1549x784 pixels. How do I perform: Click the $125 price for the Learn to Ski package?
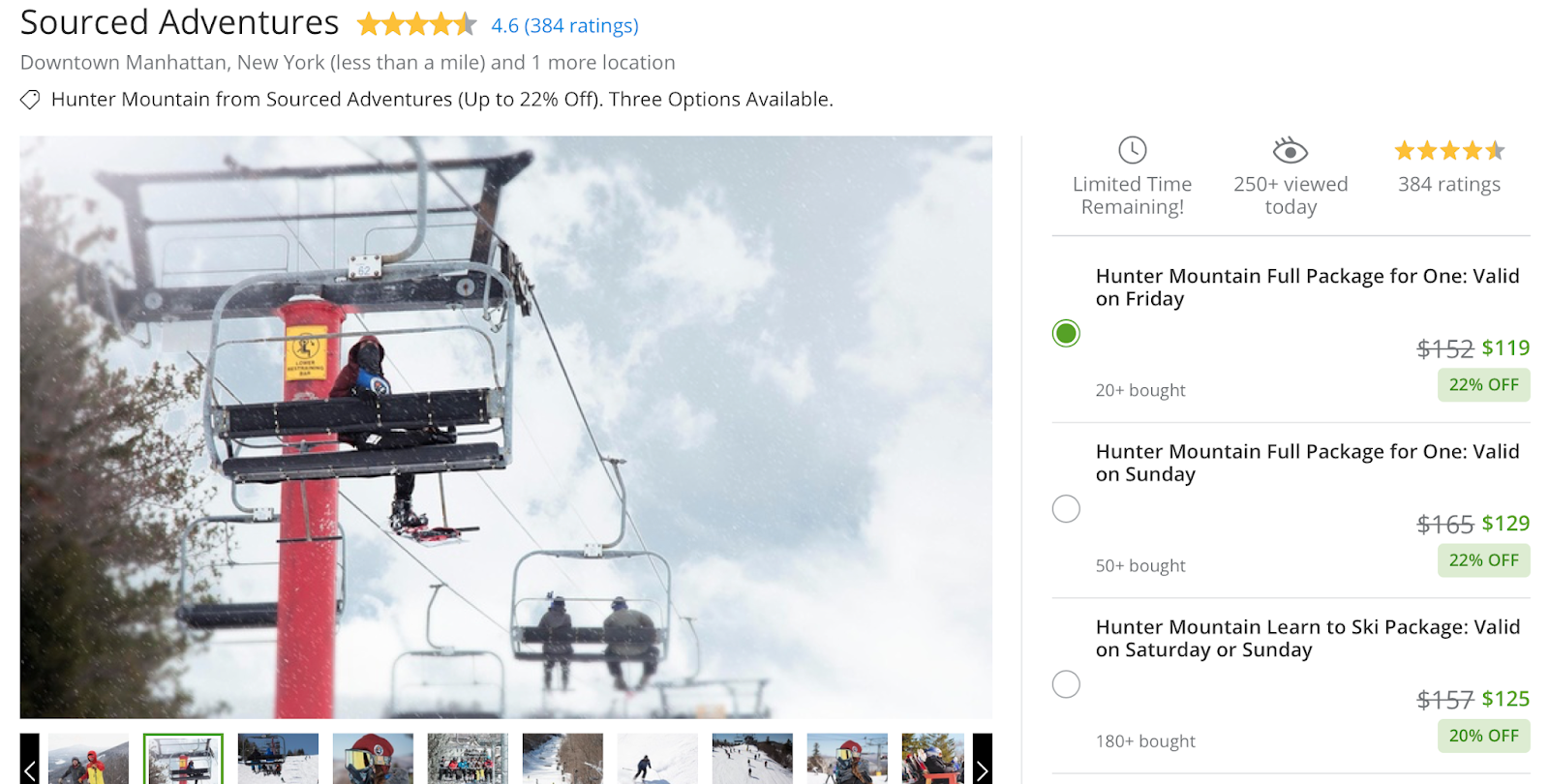coord(1505,699)
